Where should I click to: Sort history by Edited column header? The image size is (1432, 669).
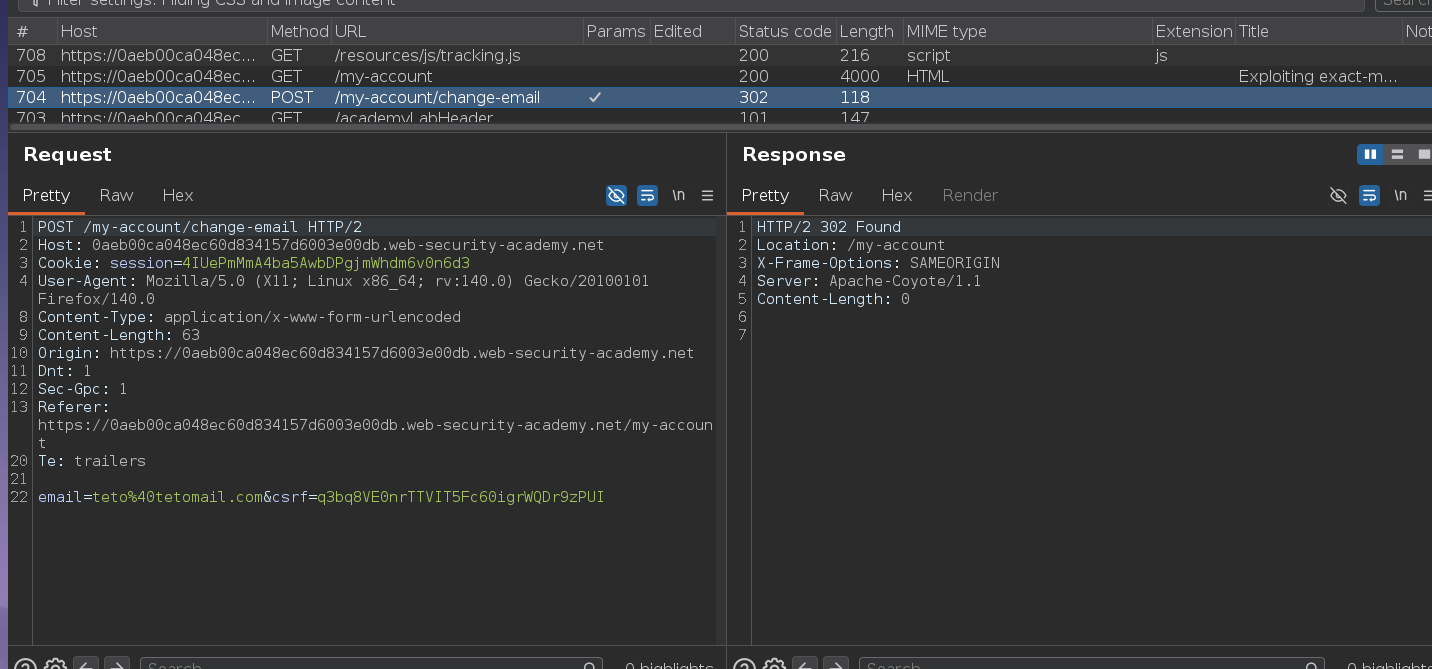click(x=692, y=31)
